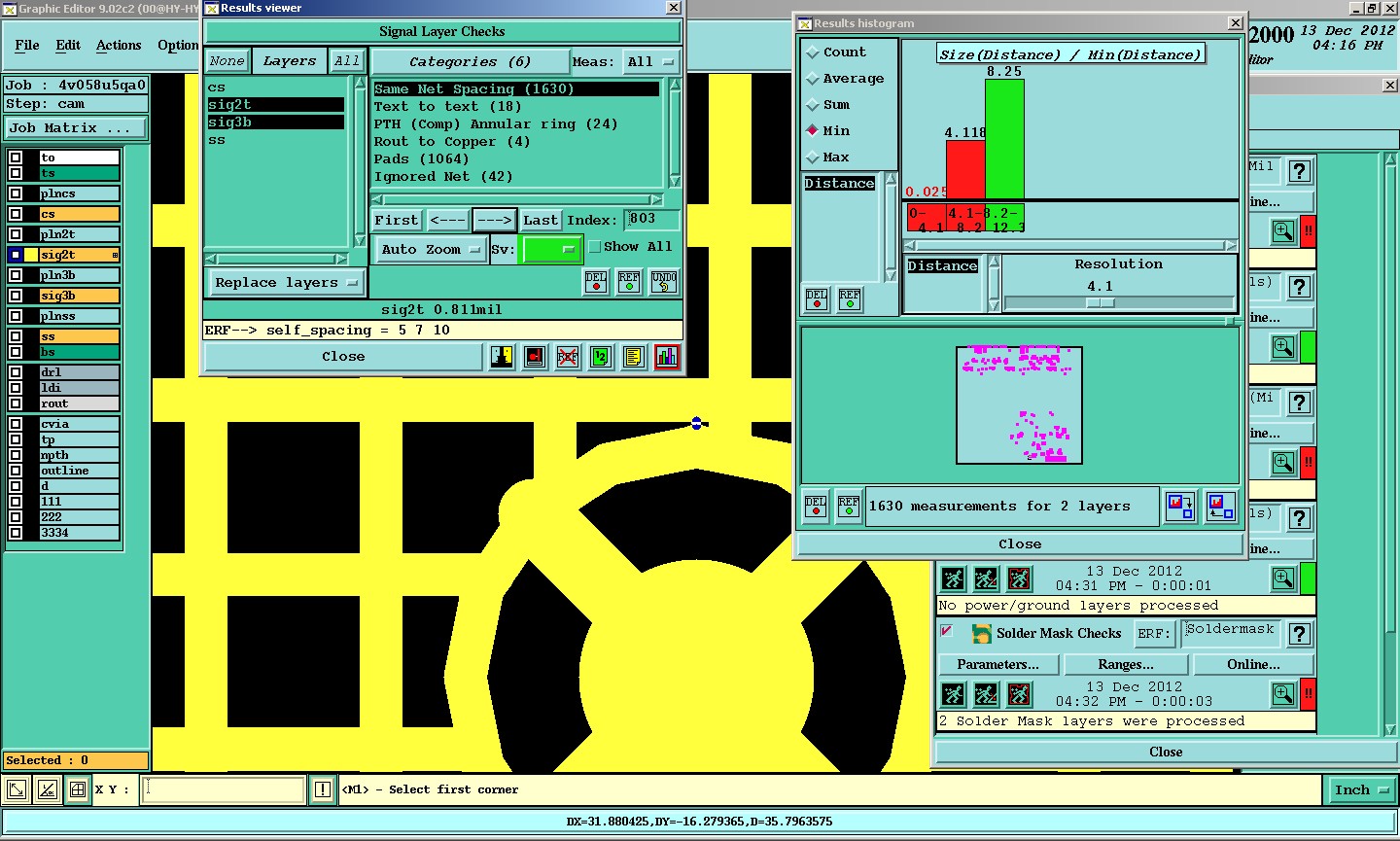Click the angle measurement icon in bottom bar
The image size is (1400, 841).
[x=48, y=789]
